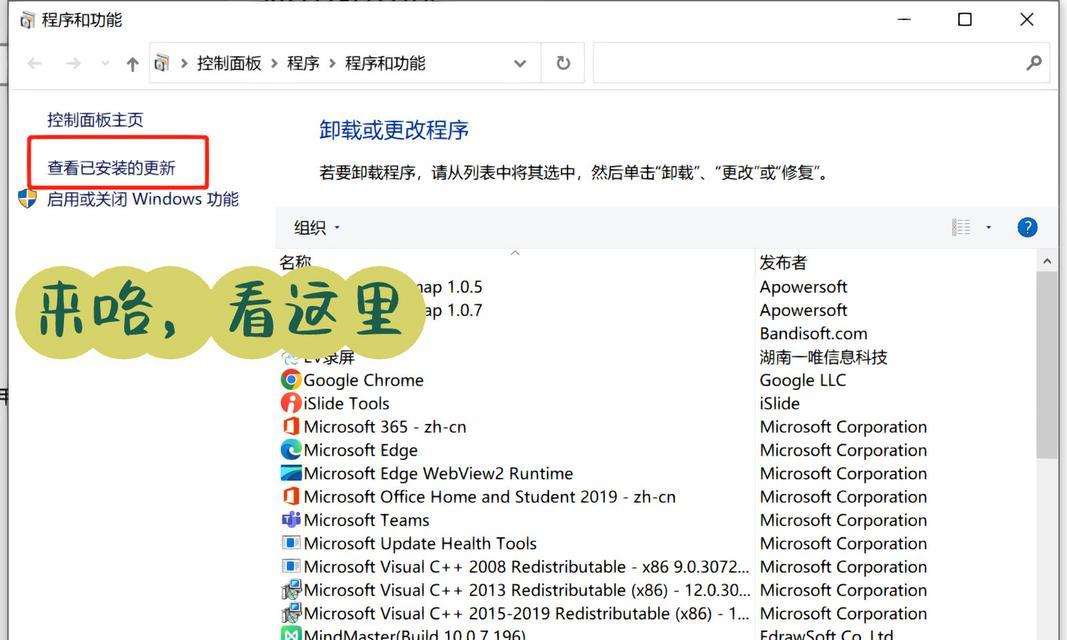Click publisher Bandisoft.com
1067x640 pixels.
click(x=814, y=334)
